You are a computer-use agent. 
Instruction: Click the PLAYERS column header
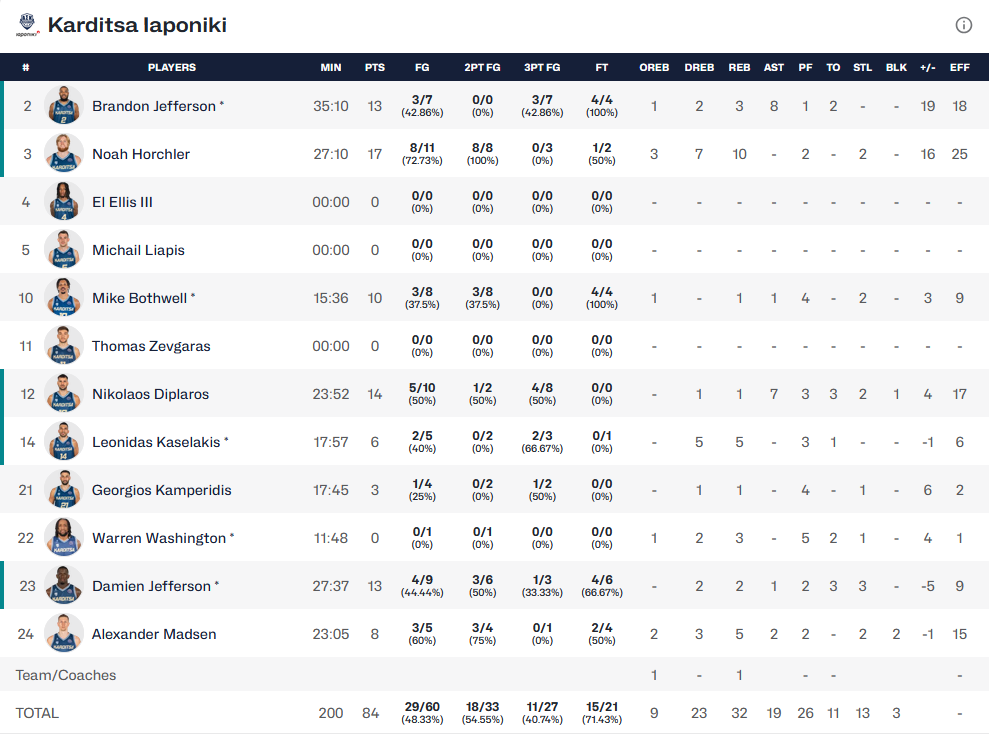click(x=172, y=68)
